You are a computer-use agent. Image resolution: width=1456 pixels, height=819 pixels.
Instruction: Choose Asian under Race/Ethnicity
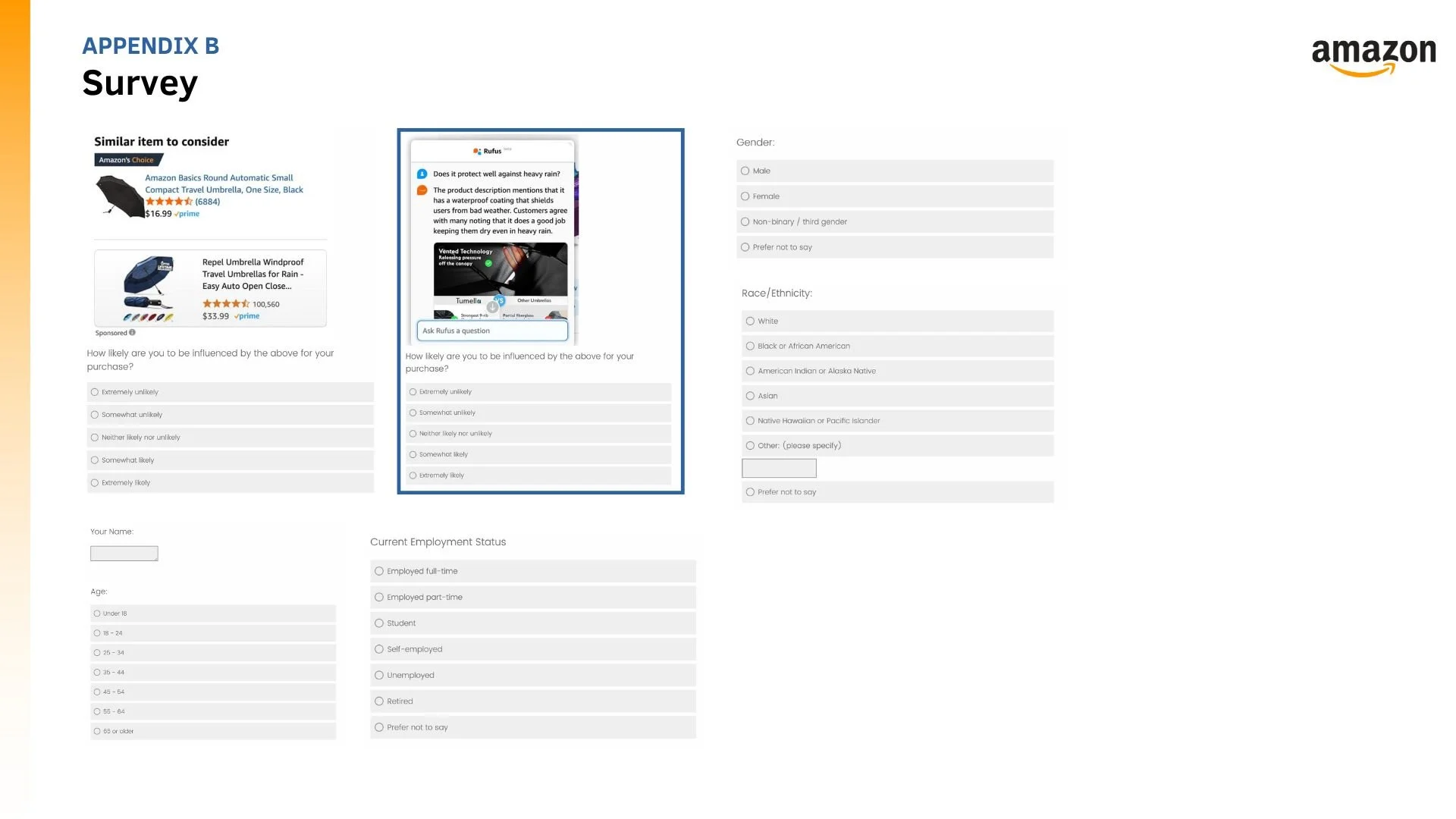click(x=750, y=396)
